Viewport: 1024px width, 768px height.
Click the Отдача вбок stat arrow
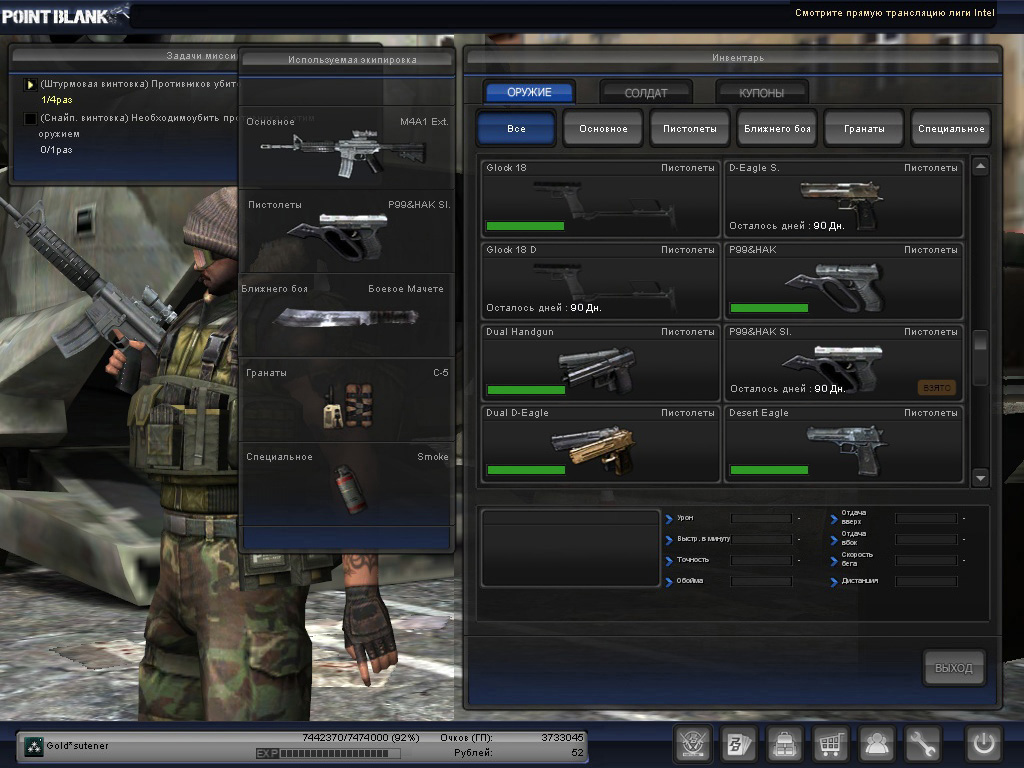(x=833, y=540)
